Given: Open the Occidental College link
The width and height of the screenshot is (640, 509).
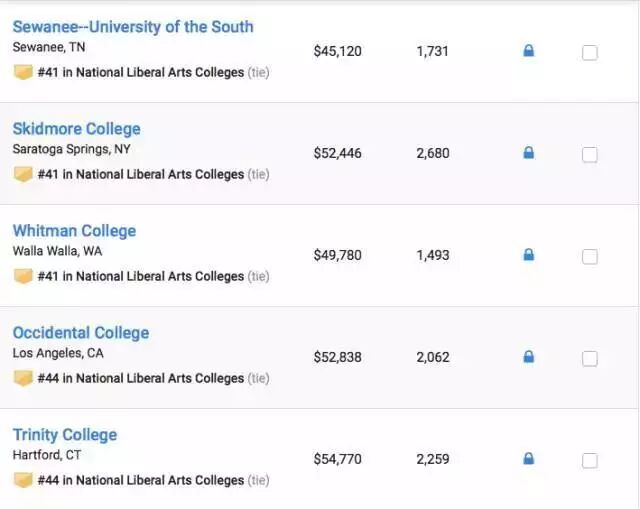Looking at the screenshot, I should (80, 332).
